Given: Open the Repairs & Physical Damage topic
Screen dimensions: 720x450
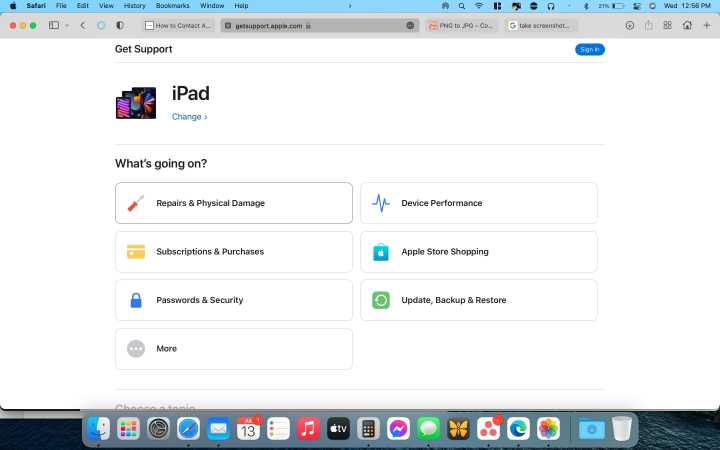Looking at the screenshot, I should click(x=234, y=203).
